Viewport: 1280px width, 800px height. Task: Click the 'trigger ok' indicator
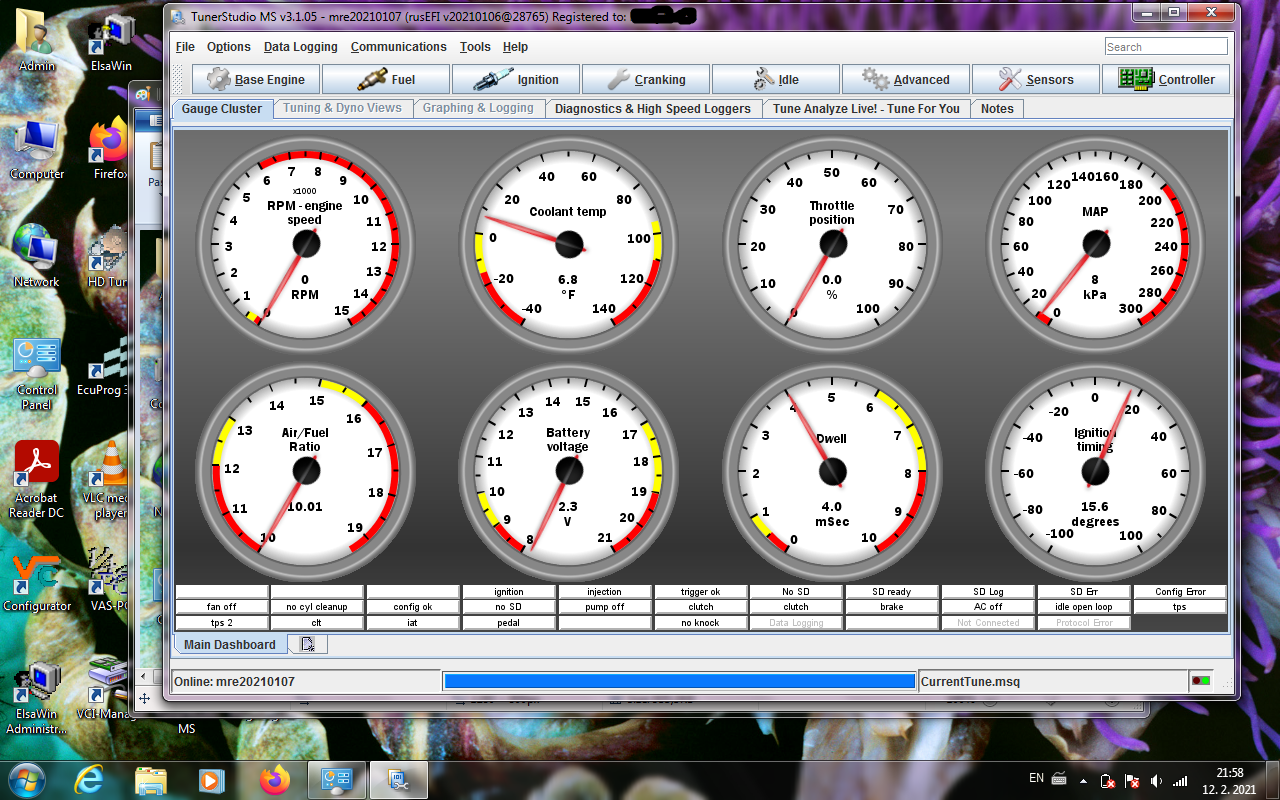[x=701, y=592]
